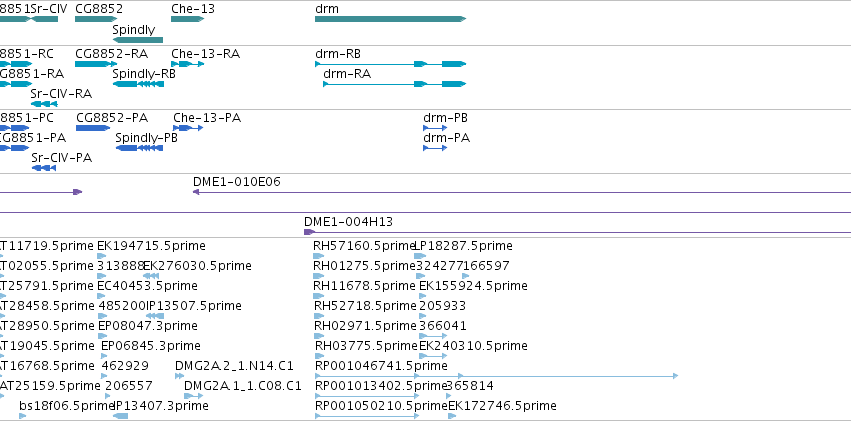
Task: Open the DME1-010E06 clone label
Action: pos(237,182)
